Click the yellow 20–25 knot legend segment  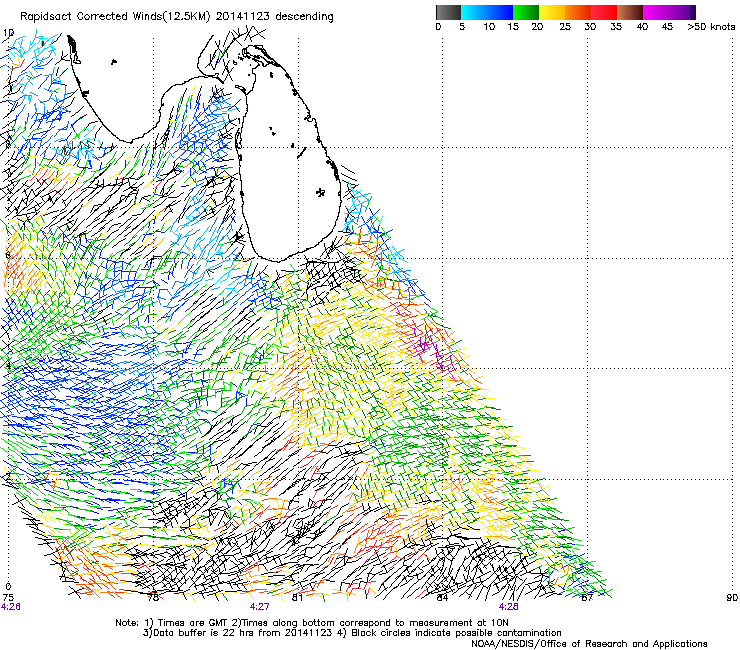(x=552, y=12)
